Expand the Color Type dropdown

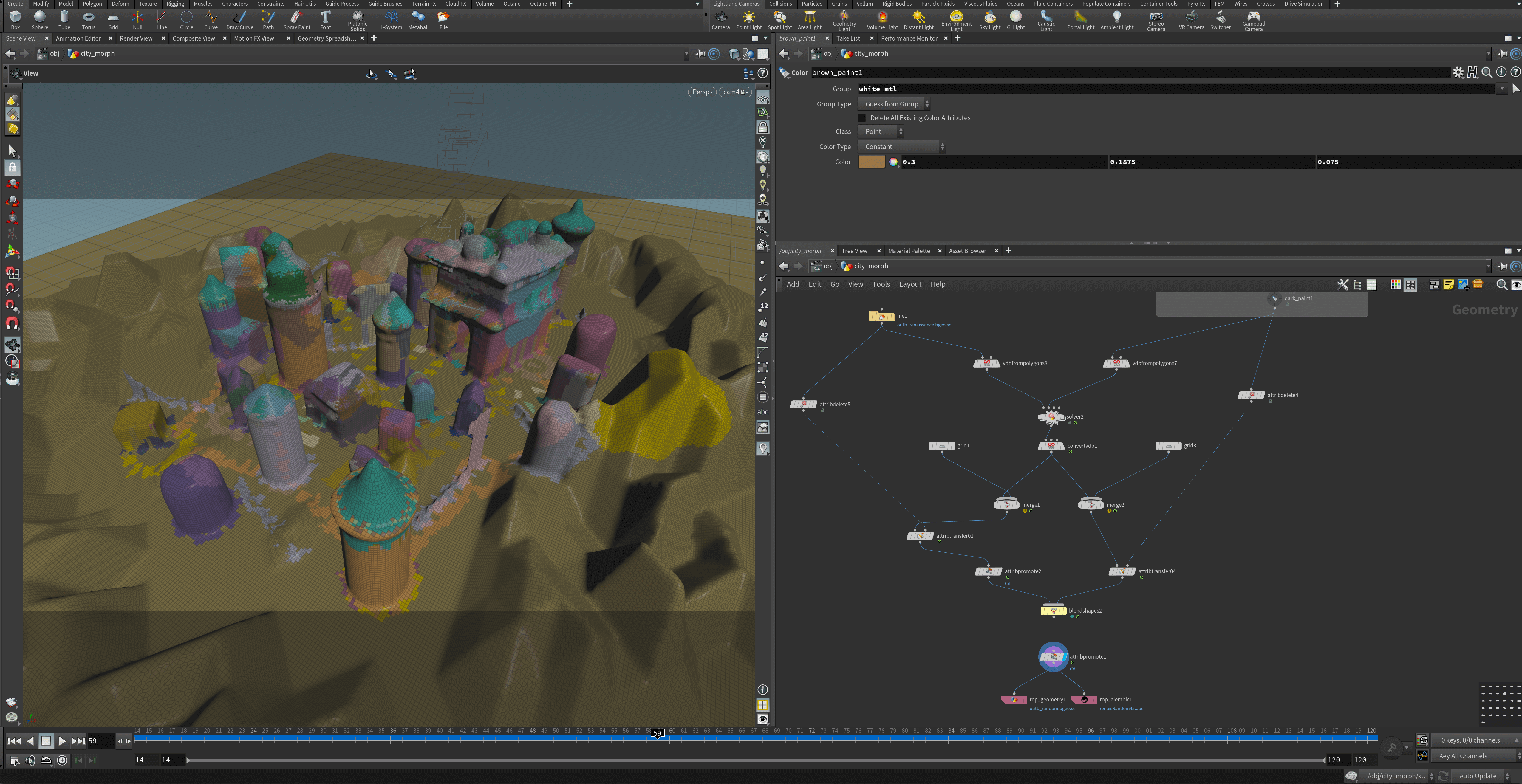(902, 147)
